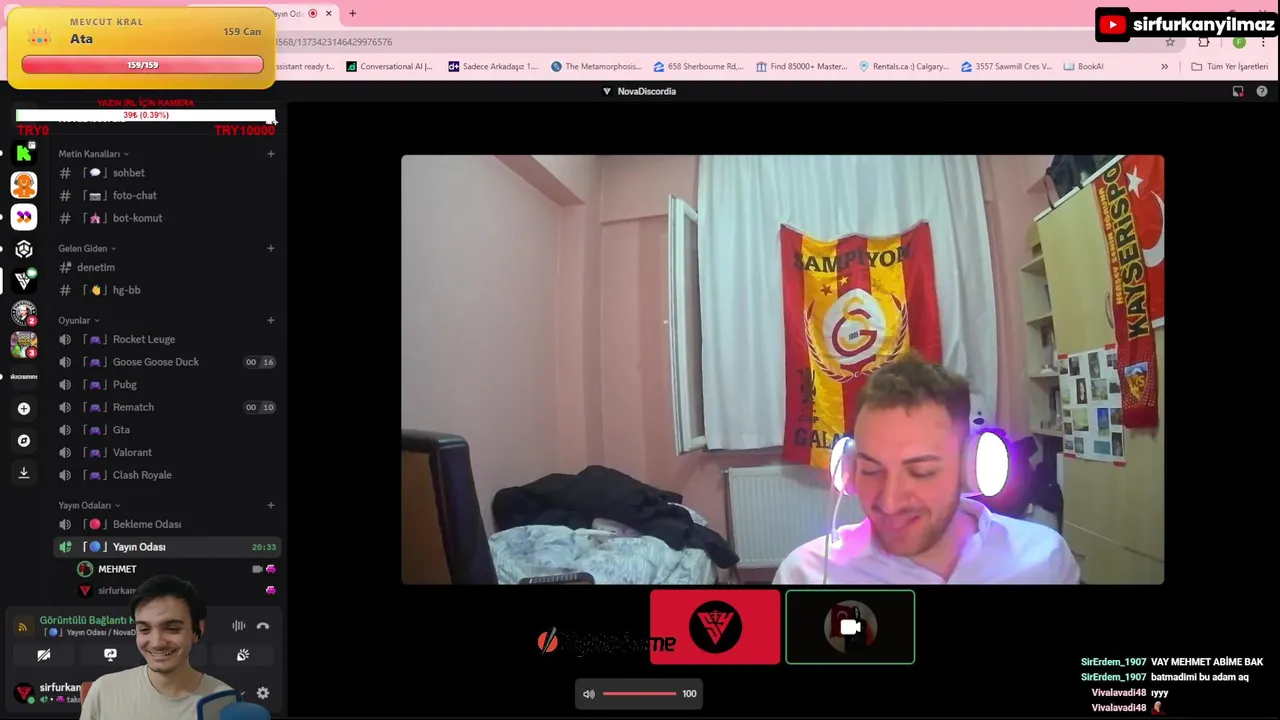Open soundboard button in voice panel
1280x720 pixels.
[242, 655]
